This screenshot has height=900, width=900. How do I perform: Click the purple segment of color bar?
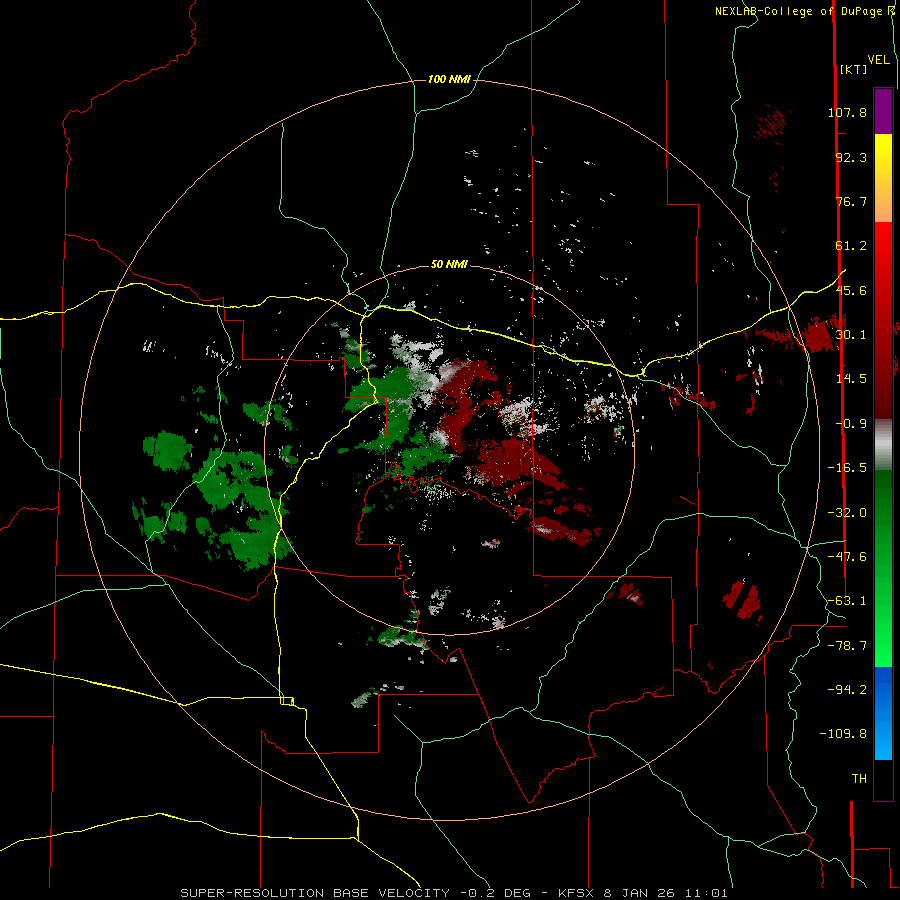coord(883,111)
